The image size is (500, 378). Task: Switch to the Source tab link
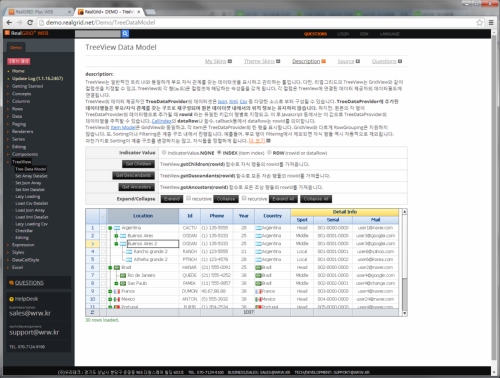(x=346, y=61)
